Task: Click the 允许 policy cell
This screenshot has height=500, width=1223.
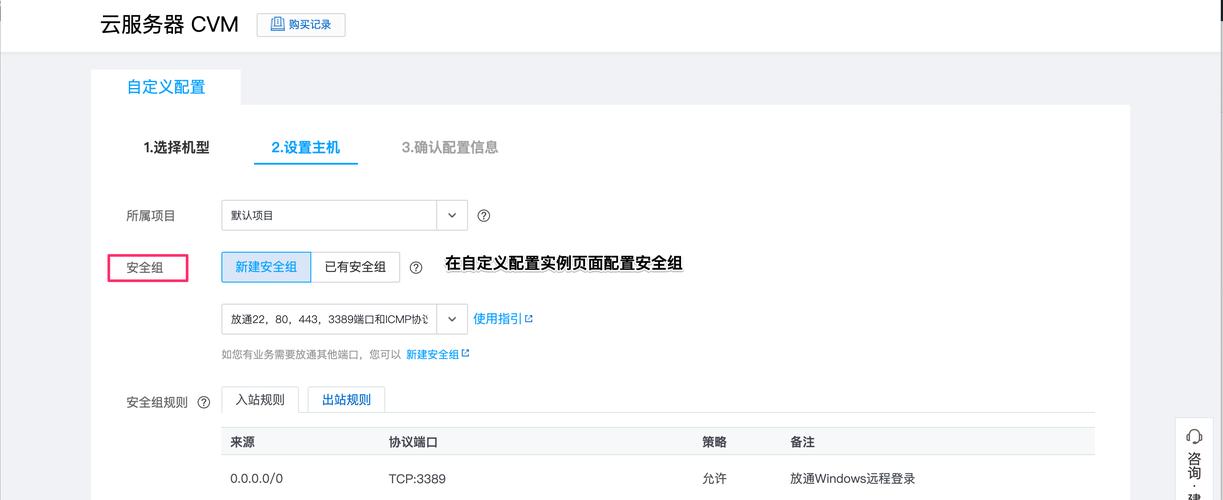Action: pos(714,479)
